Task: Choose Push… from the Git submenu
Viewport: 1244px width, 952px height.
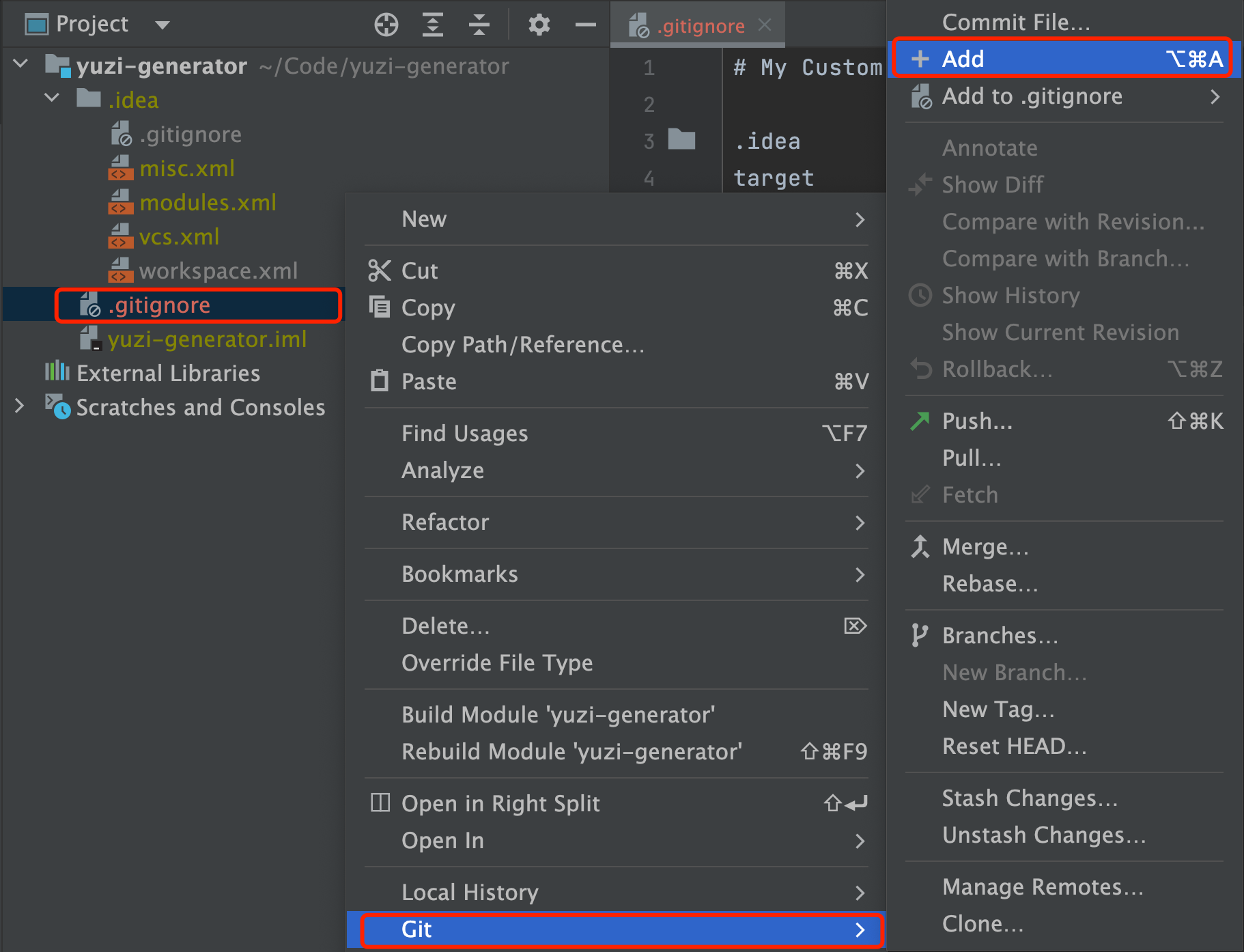Action: pos(977,421)
